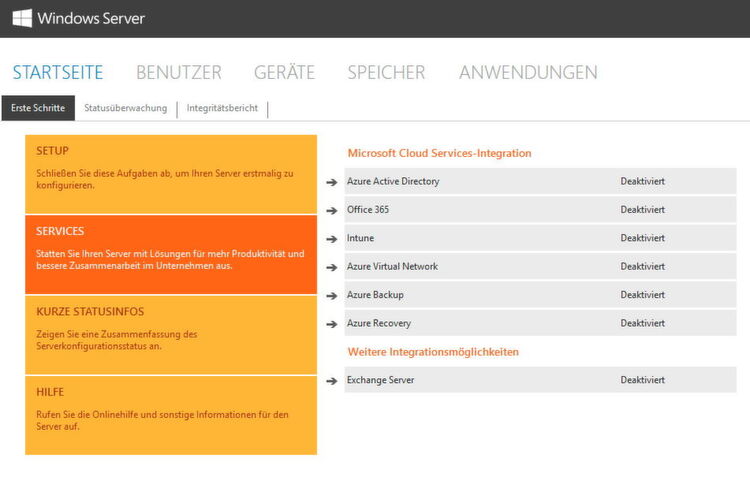Expand the HILFE tile
Screen dimensions: 750x503
pyautogui.click(x=171, y=415)
